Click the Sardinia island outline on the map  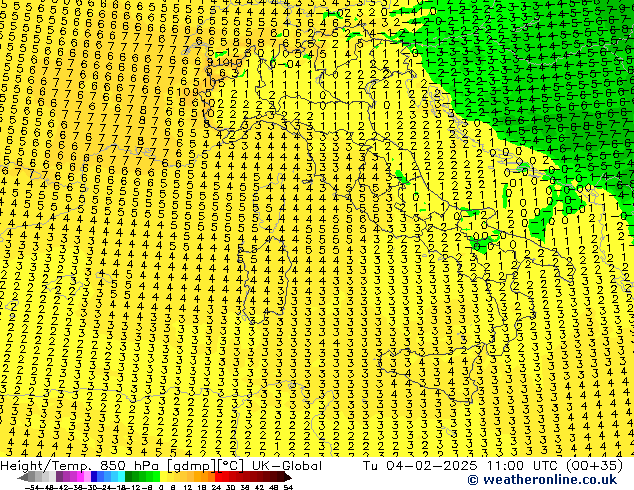click(x=263, y=280)
